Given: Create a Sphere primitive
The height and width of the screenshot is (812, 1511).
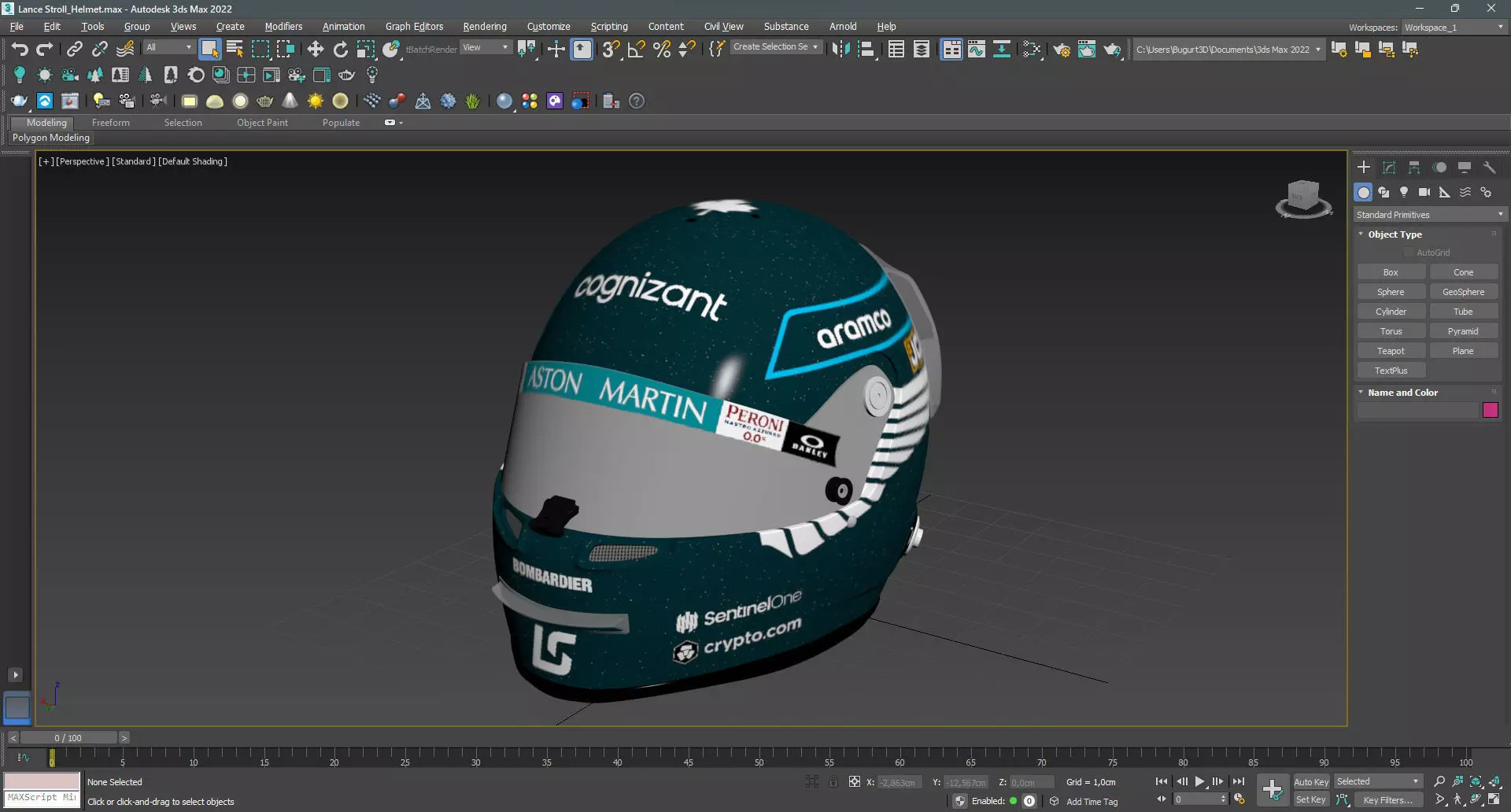Looking at the screenshot, I should tap(1391, 292).
